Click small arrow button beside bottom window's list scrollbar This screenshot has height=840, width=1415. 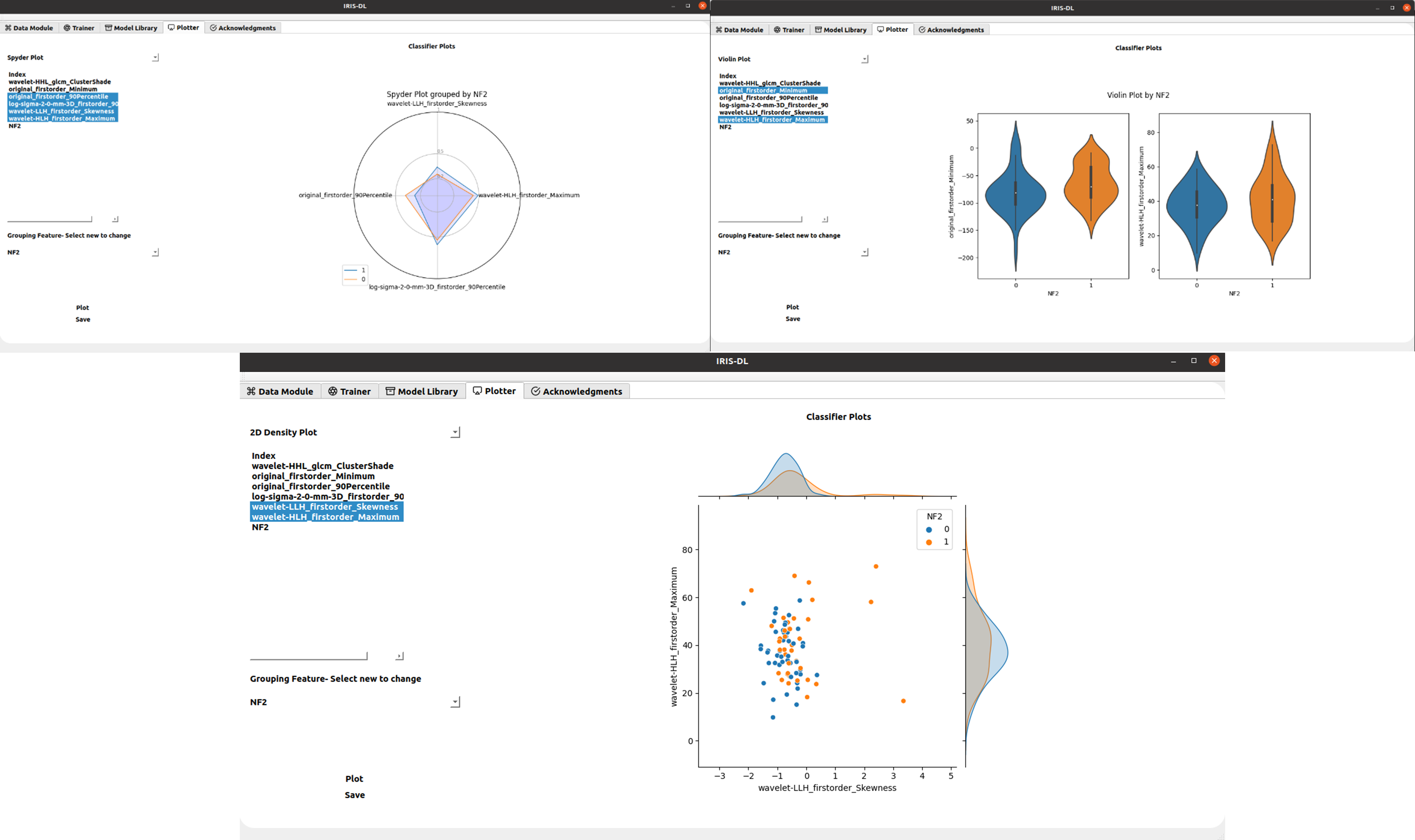pos(399,656)
